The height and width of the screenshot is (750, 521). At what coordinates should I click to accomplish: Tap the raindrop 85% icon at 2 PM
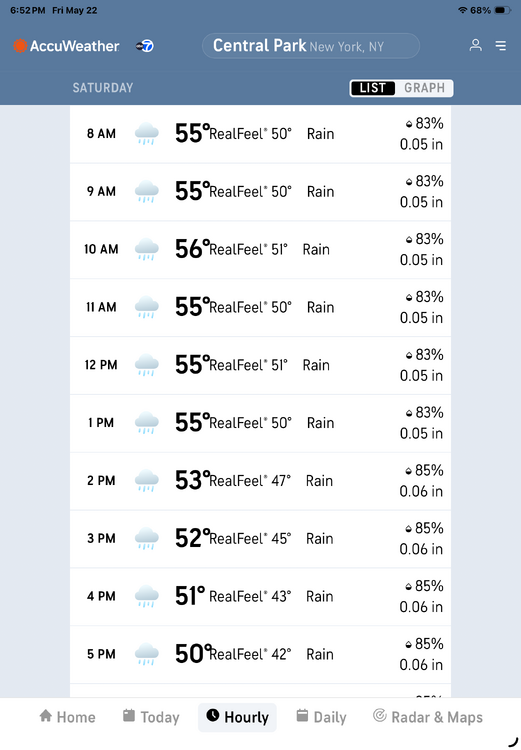click(409, 471)
